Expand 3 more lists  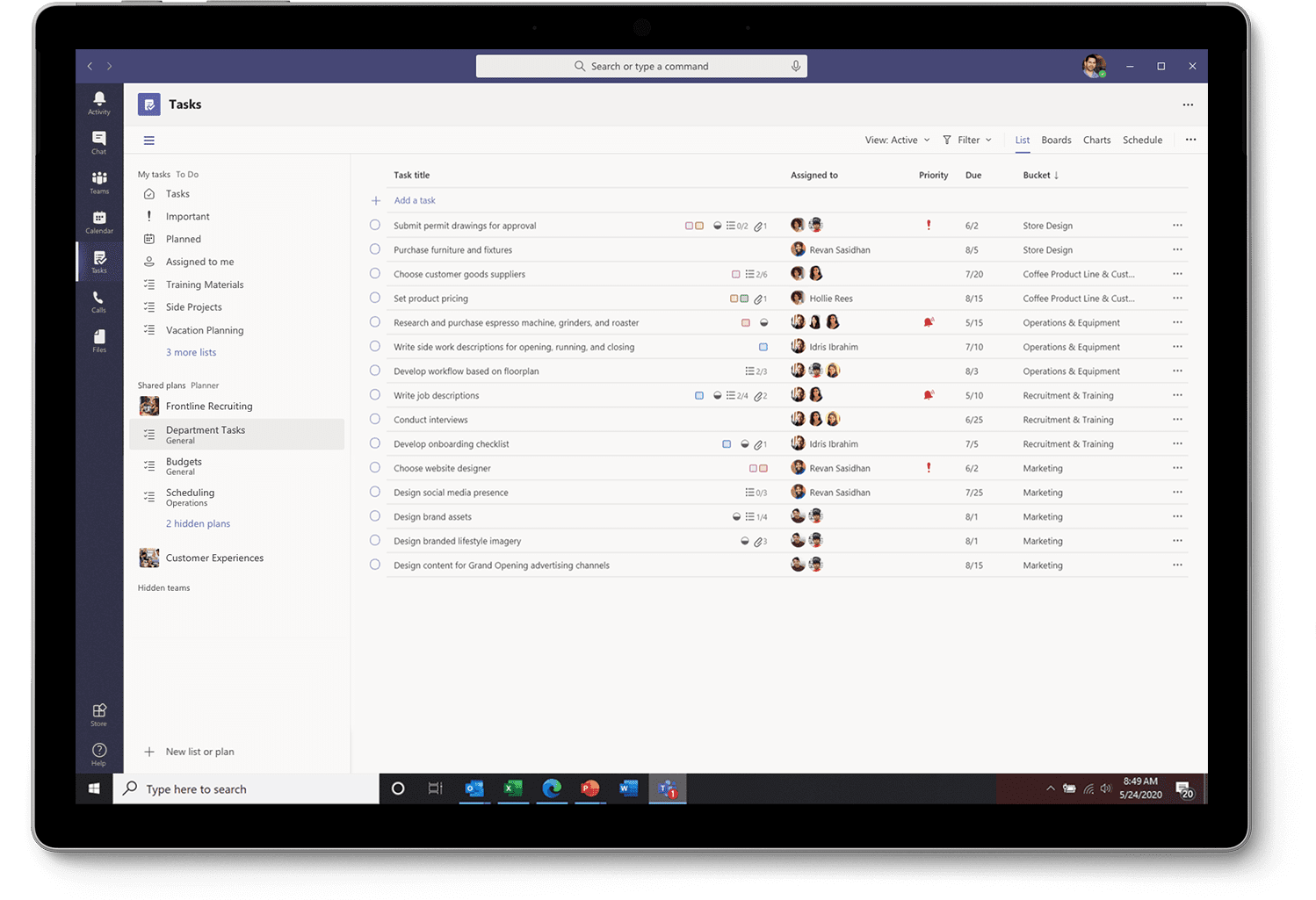click(191, 352)
